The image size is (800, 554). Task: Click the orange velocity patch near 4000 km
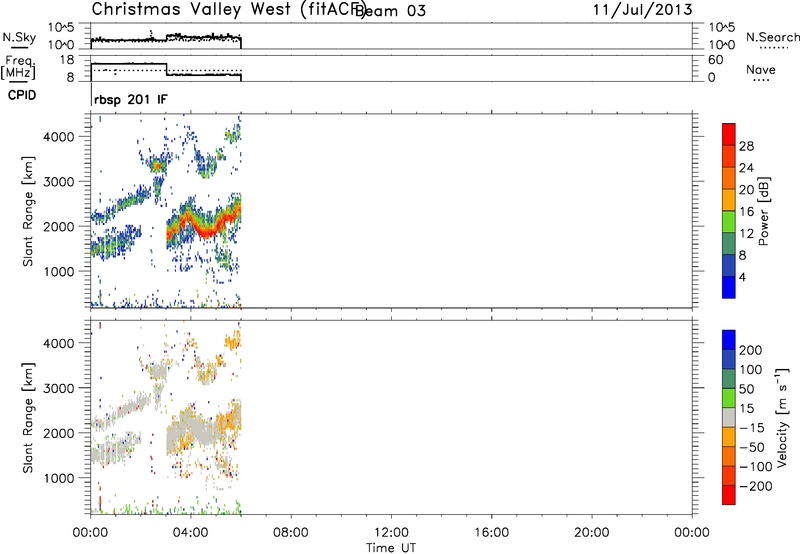[233, 340]
